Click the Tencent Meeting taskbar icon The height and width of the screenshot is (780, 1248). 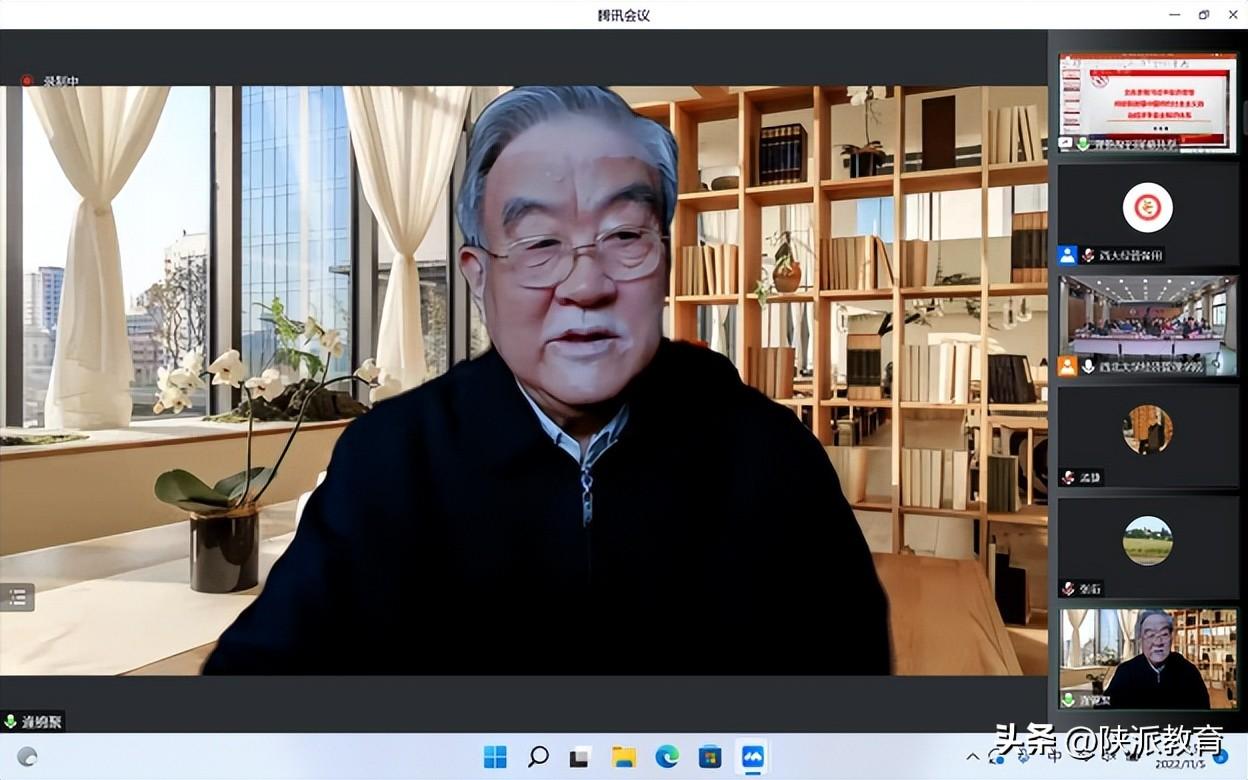pos(752,757)
